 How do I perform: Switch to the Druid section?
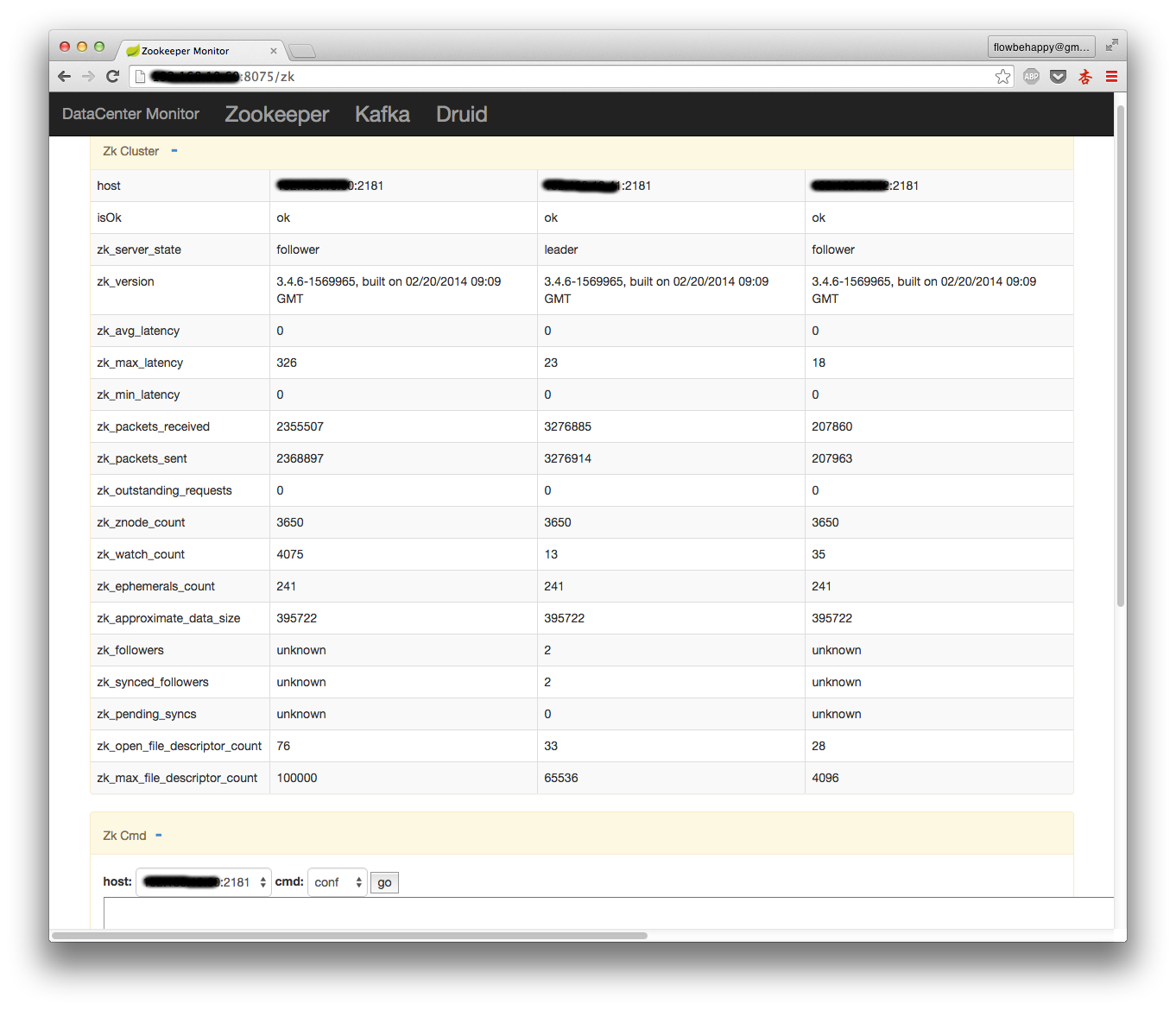462,114
